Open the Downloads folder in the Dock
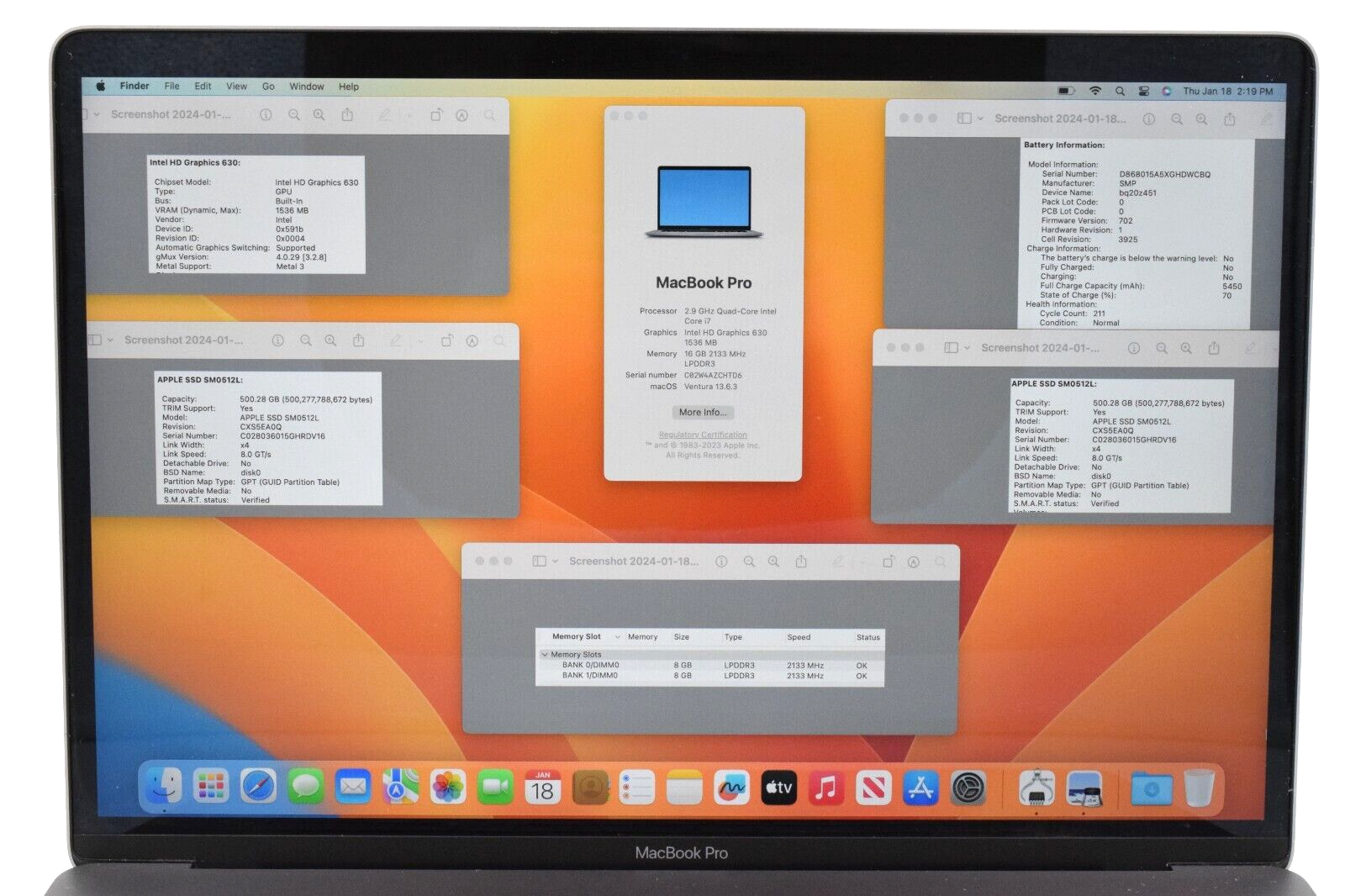Image resolution: width=1345 pixels, height=896 pixels. click(x=1152, y=788)
